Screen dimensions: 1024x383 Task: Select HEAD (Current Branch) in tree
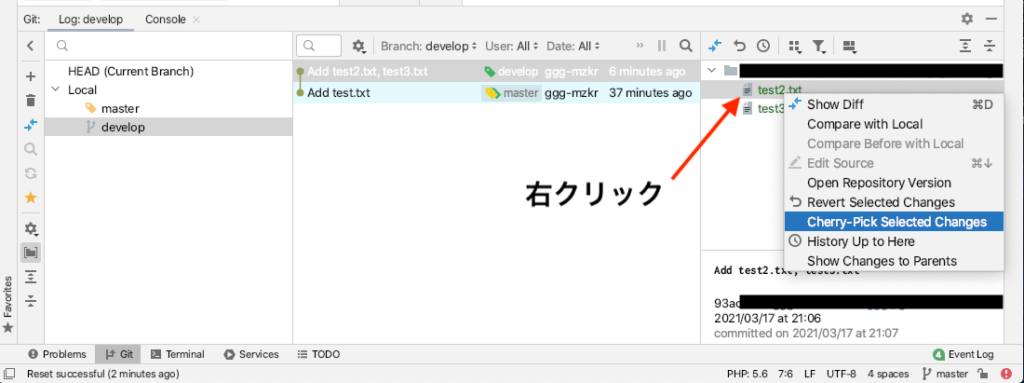click(131, 71)
